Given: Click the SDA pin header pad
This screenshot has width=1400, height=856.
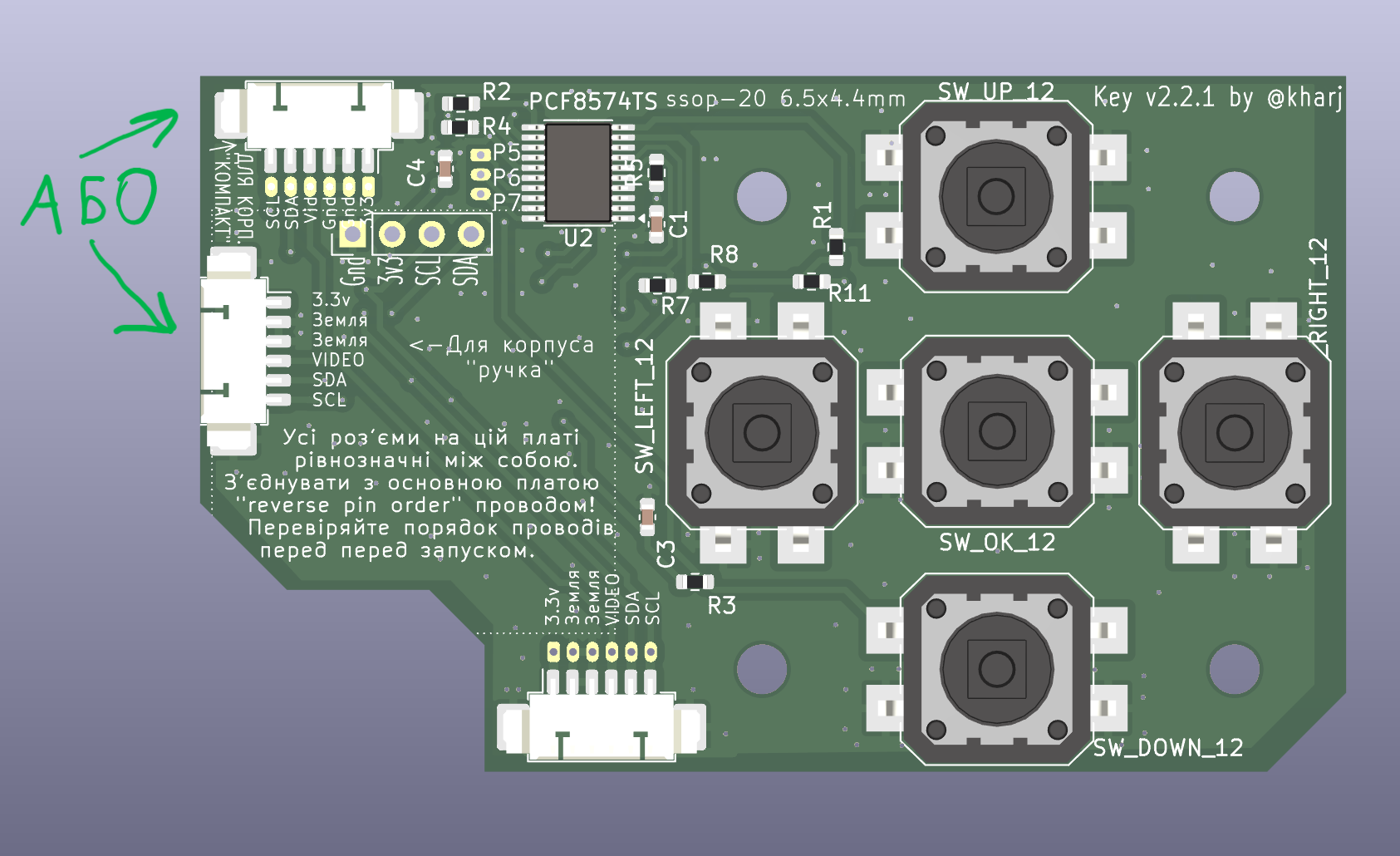Looking at the screenshot, I should point(471,235).
